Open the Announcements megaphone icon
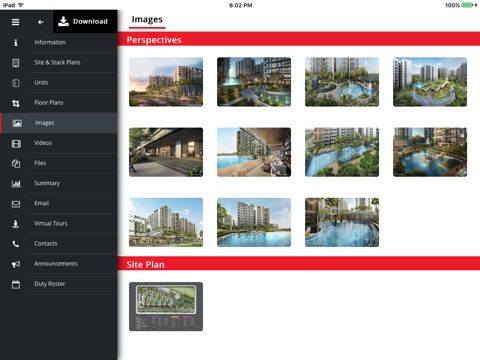The image size is (480, 360). (16, 264)
